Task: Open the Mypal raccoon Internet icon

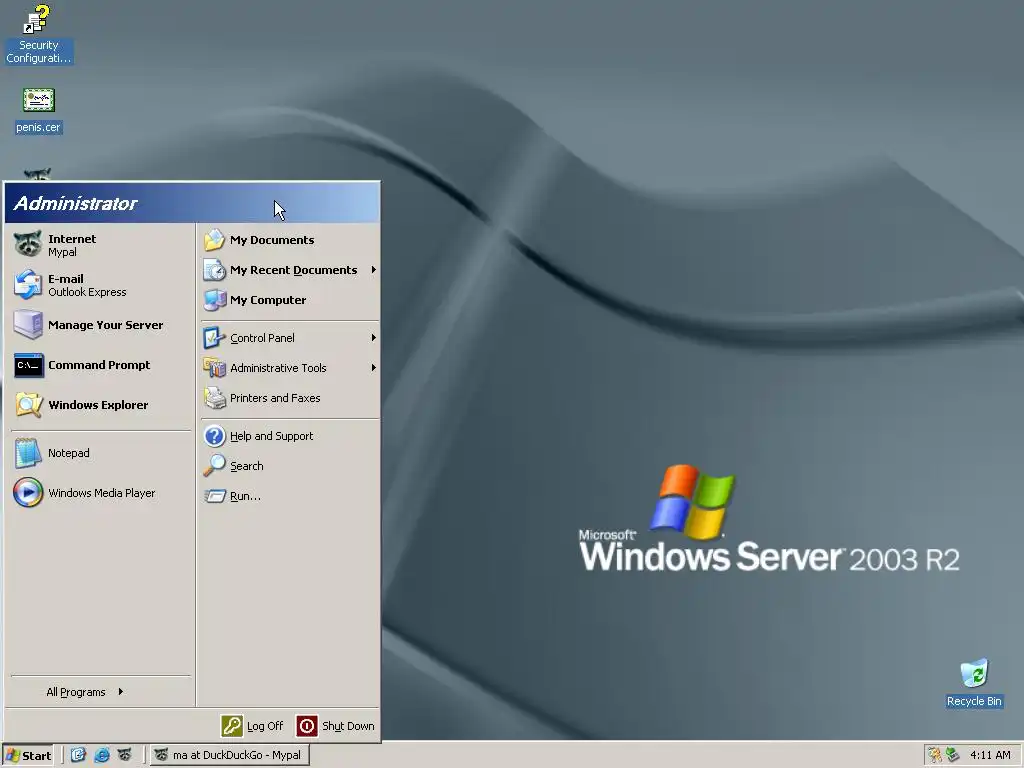Action: (x=28, y=245)
